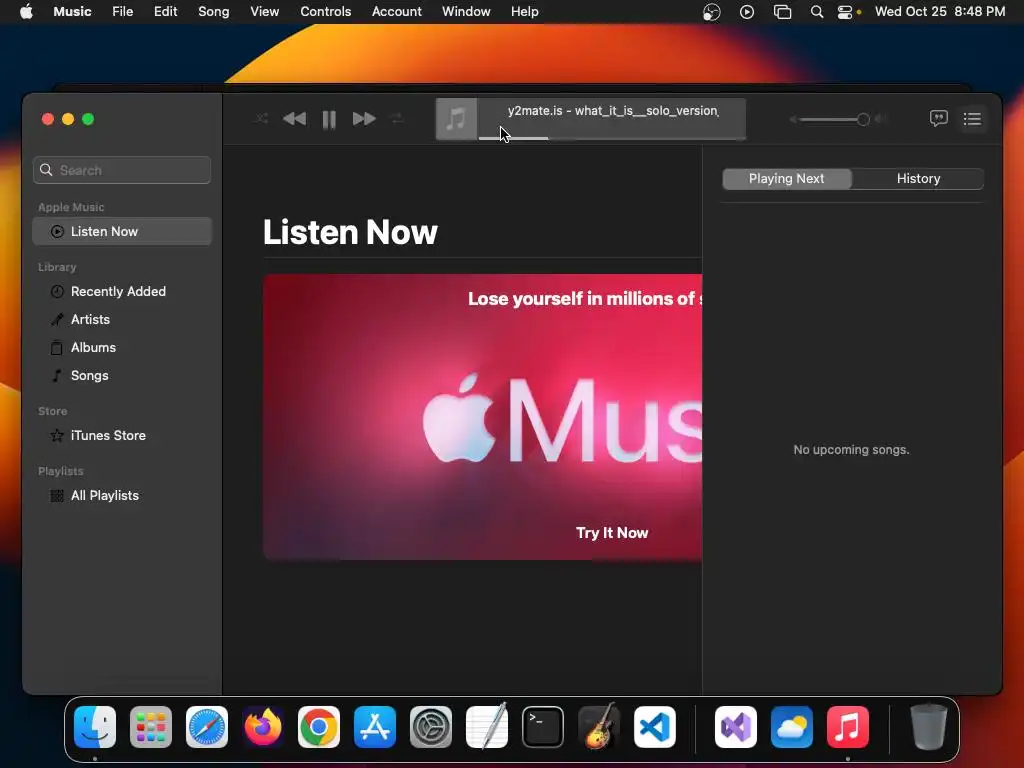This screenshot has width=1024, height=768.
Task: Open Launchpad from the Dock
Action: coord(151,727)
